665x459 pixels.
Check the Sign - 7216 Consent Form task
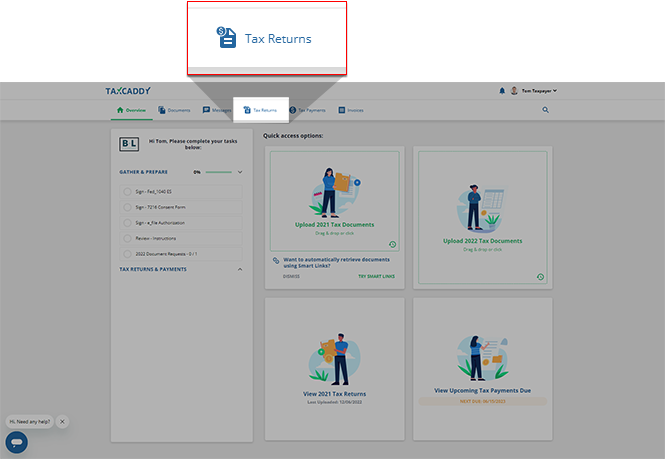pyautogui.click(x=127, y=207)
